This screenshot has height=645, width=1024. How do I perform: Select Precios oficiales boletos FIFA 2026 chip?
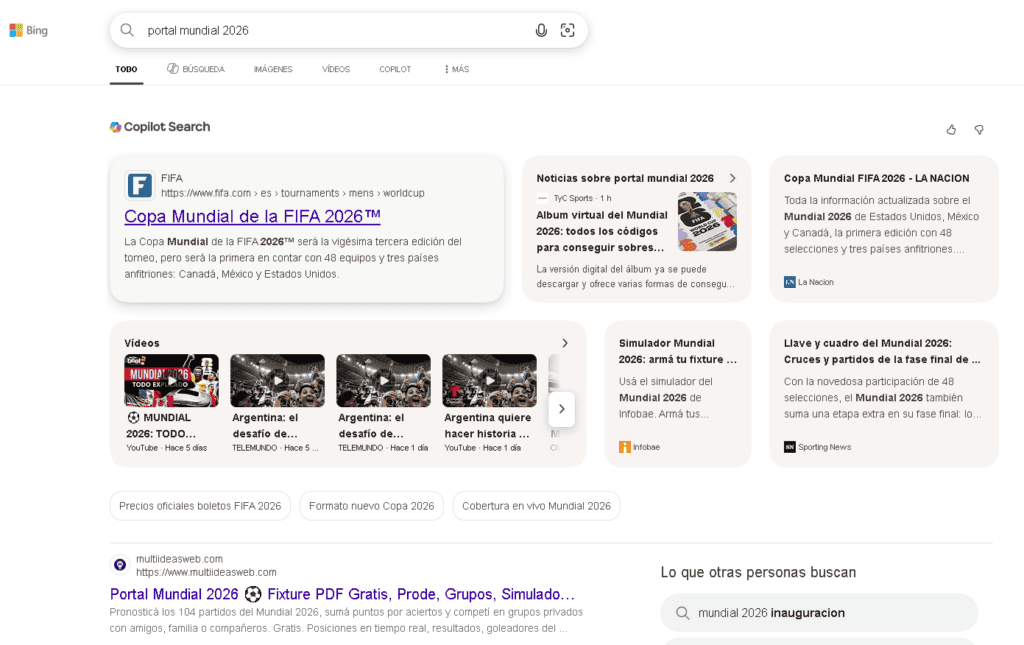pyautogui.click(x=200, y=506)
